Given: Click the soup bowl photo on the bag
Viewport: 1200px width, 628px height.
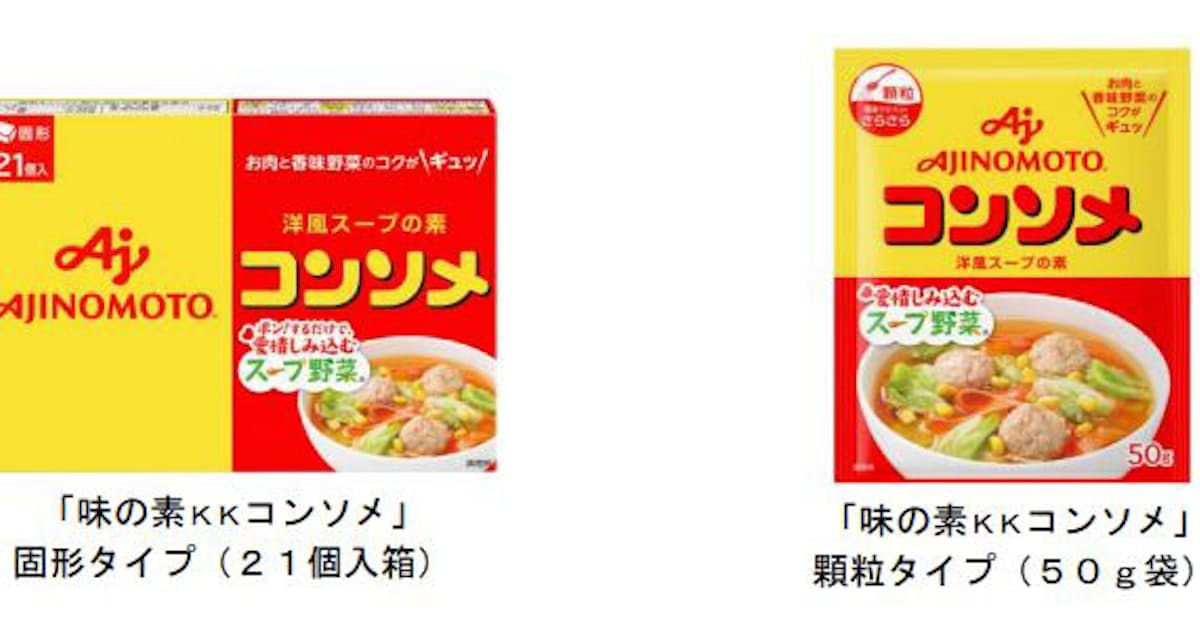Looking at the screenshot, I should click(1012, 391).
